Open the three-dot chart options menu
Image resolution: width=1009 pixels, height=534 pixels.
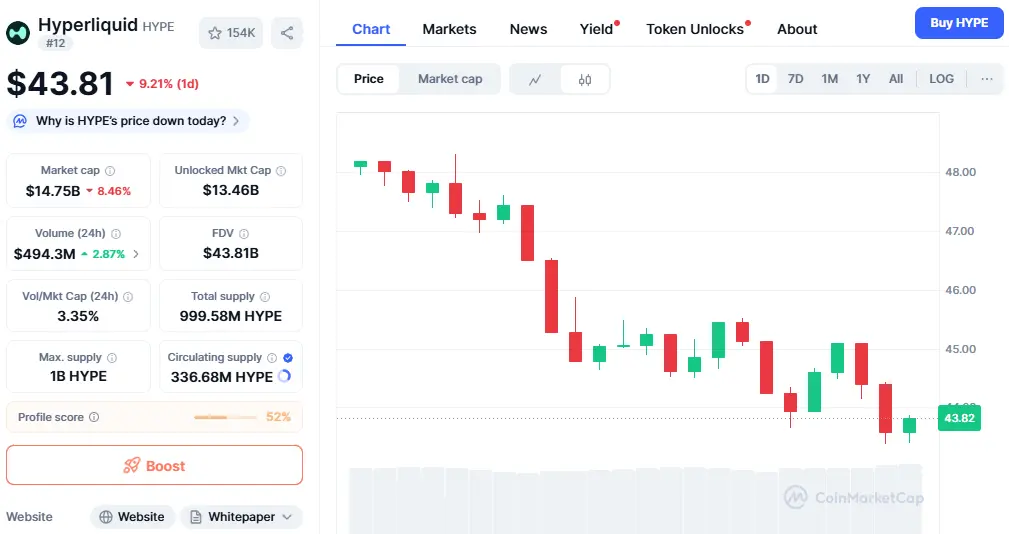[986, 78]
